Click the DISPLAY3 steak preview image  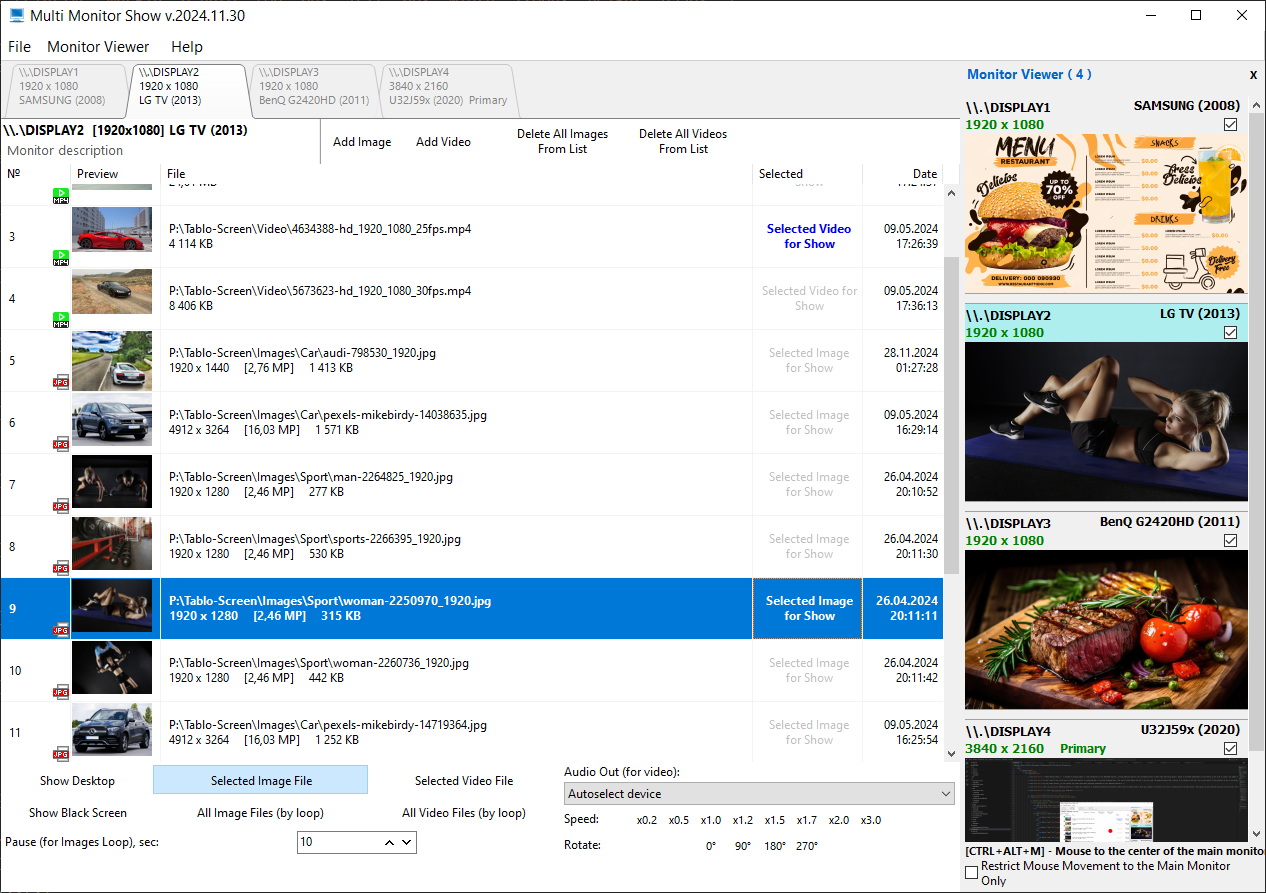coord(1106,629)
